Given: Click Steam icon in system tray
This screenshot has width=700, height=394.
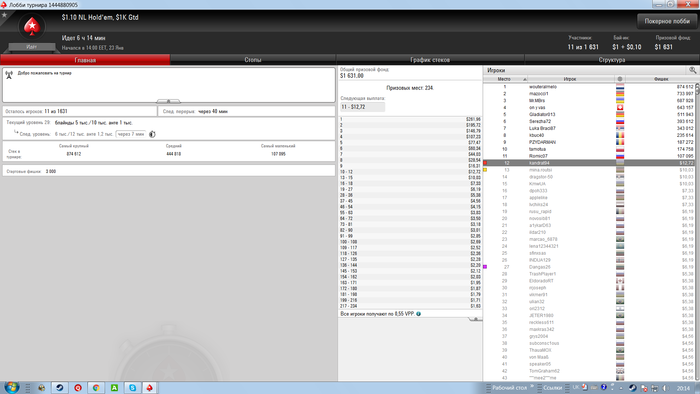Looking at the screenshot, I should [632, 388].
